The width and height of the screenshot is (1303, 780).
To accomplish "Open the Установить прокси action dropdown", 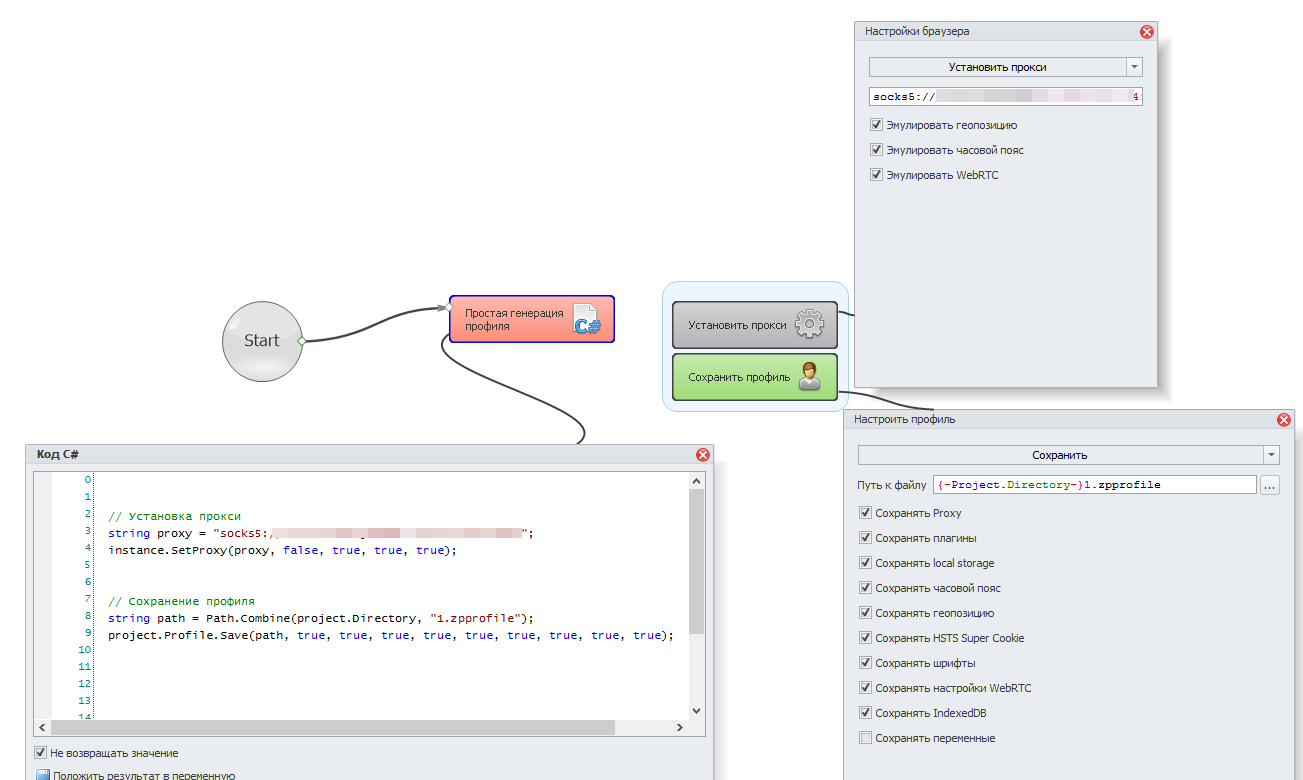I will 1134,67.
